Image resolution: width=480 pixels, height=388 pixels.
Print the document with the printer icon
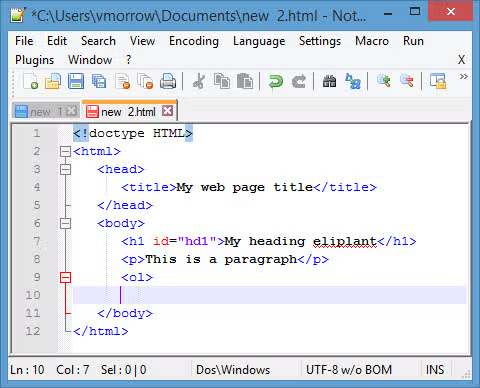click(x=168, y=81)
